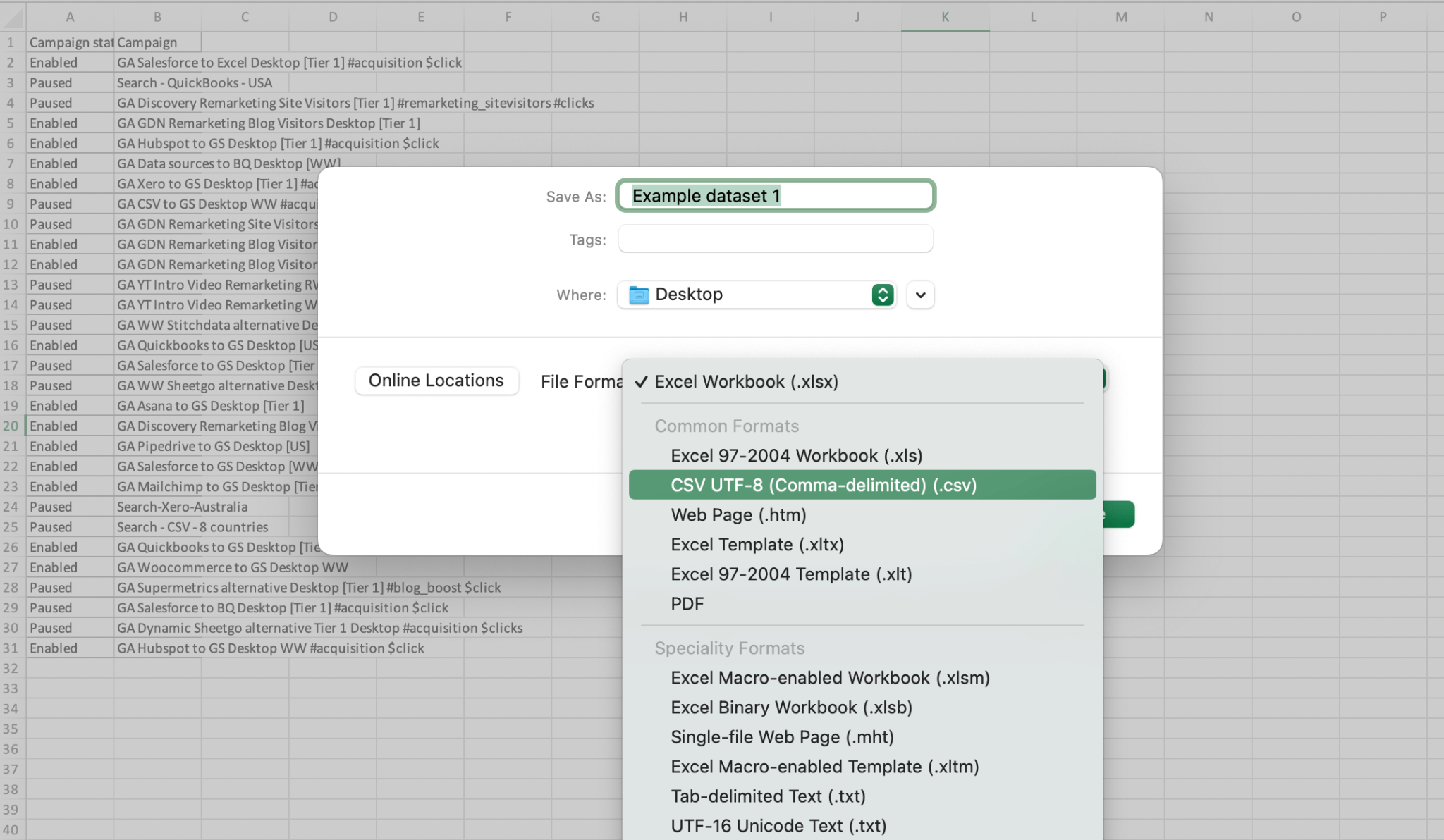Choose Excel Macro-enabled Workbook (.xlsm)
The image size is (1444, 840).
[862, 678]
